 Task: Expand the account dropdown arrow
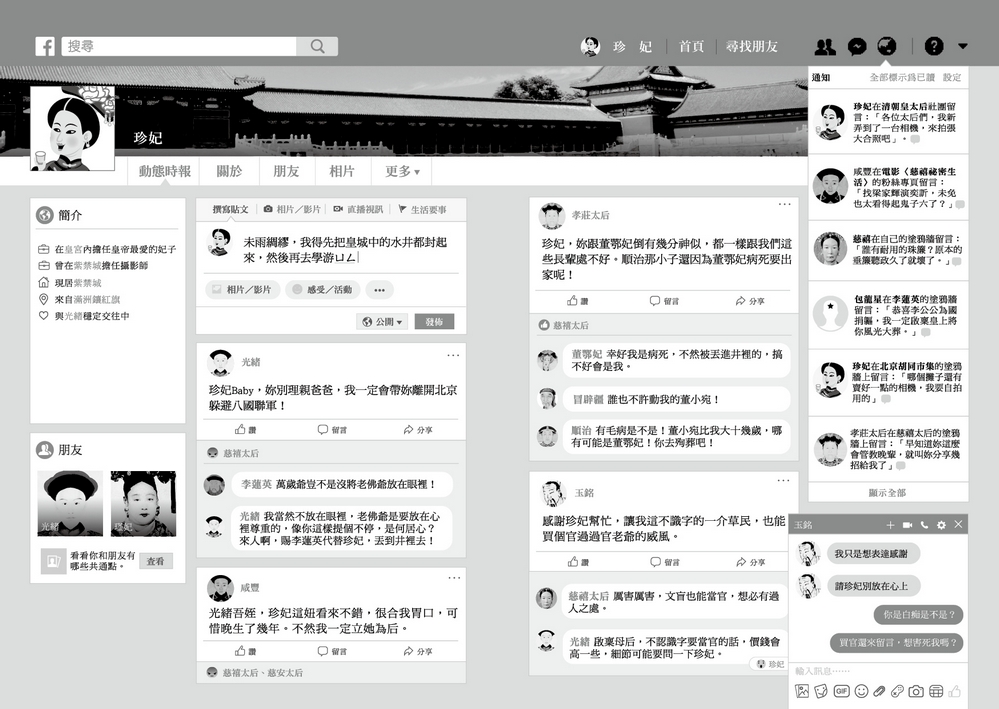coord(963,46)
